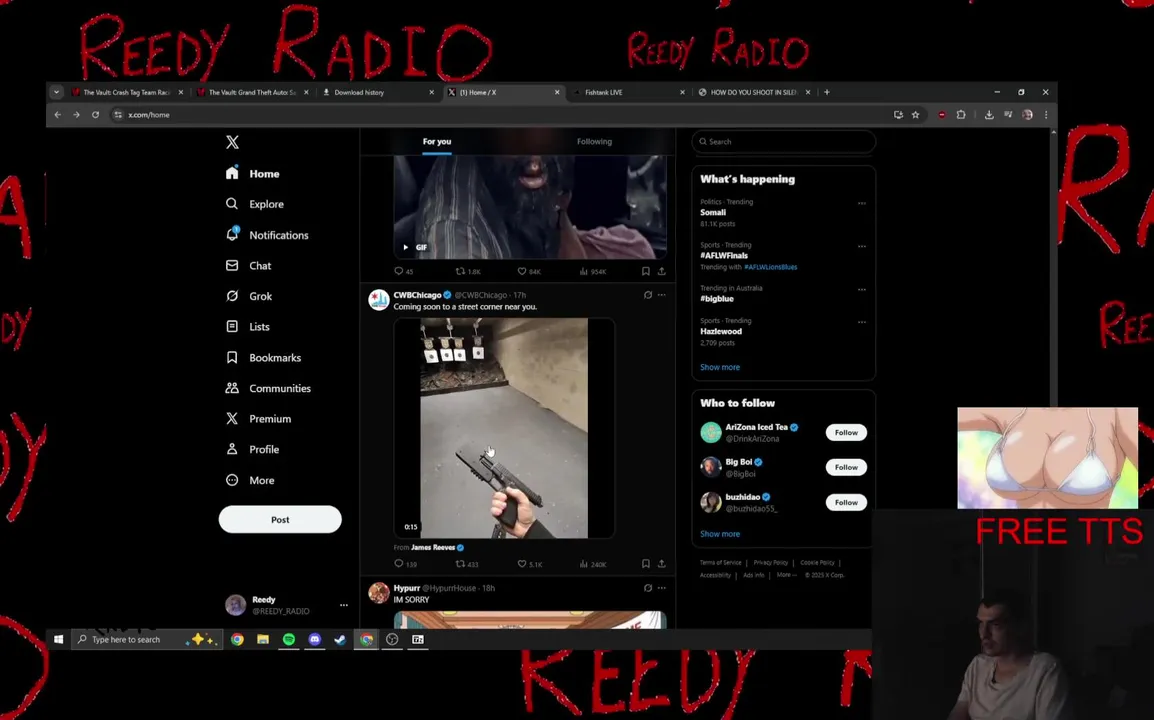Open the #bigblue trending topic

point(717,299)
